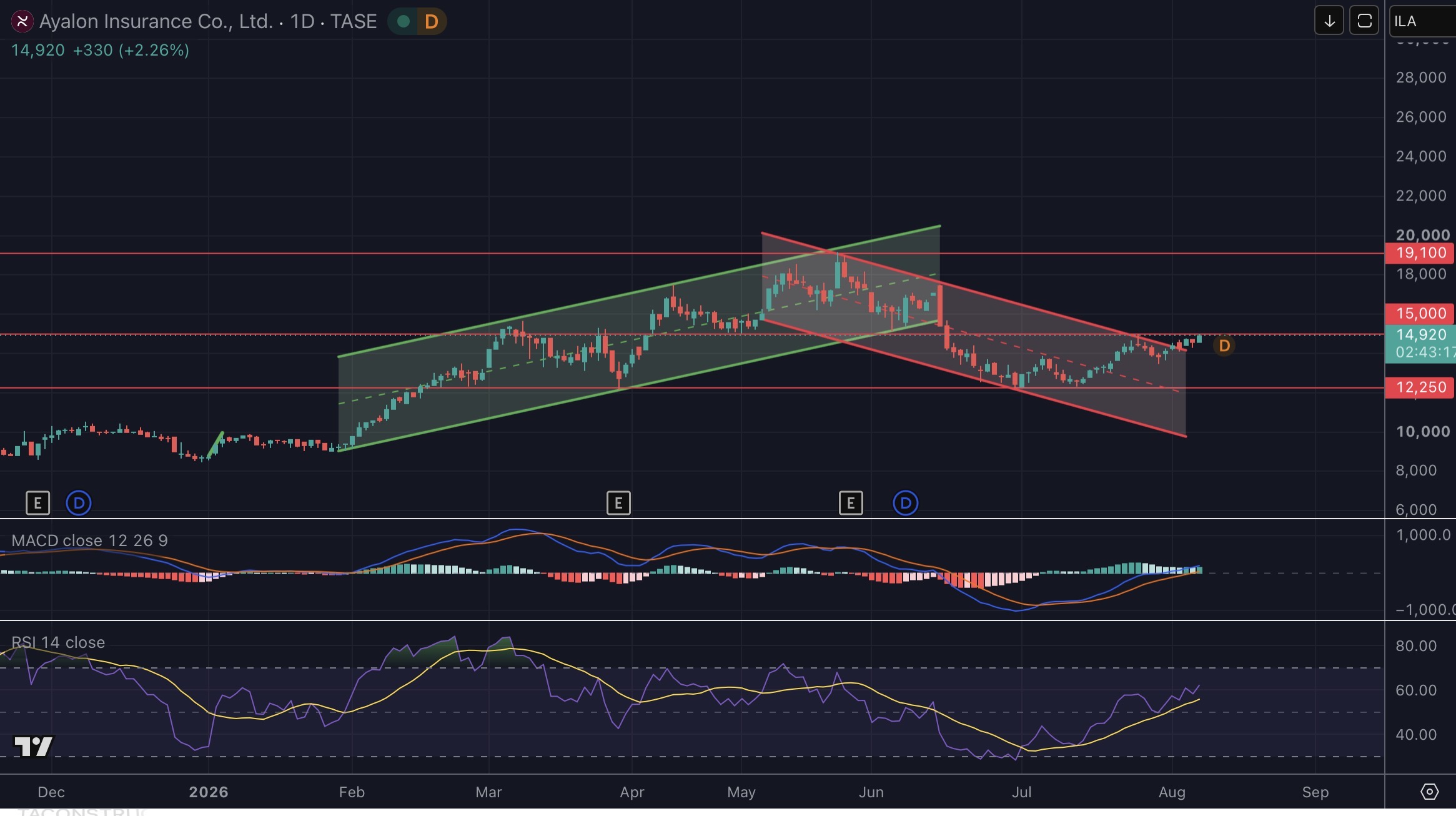Click −1,000.0 on the MACD scale
This screenshot has width=1456, height=816.
click(1425, 610)
